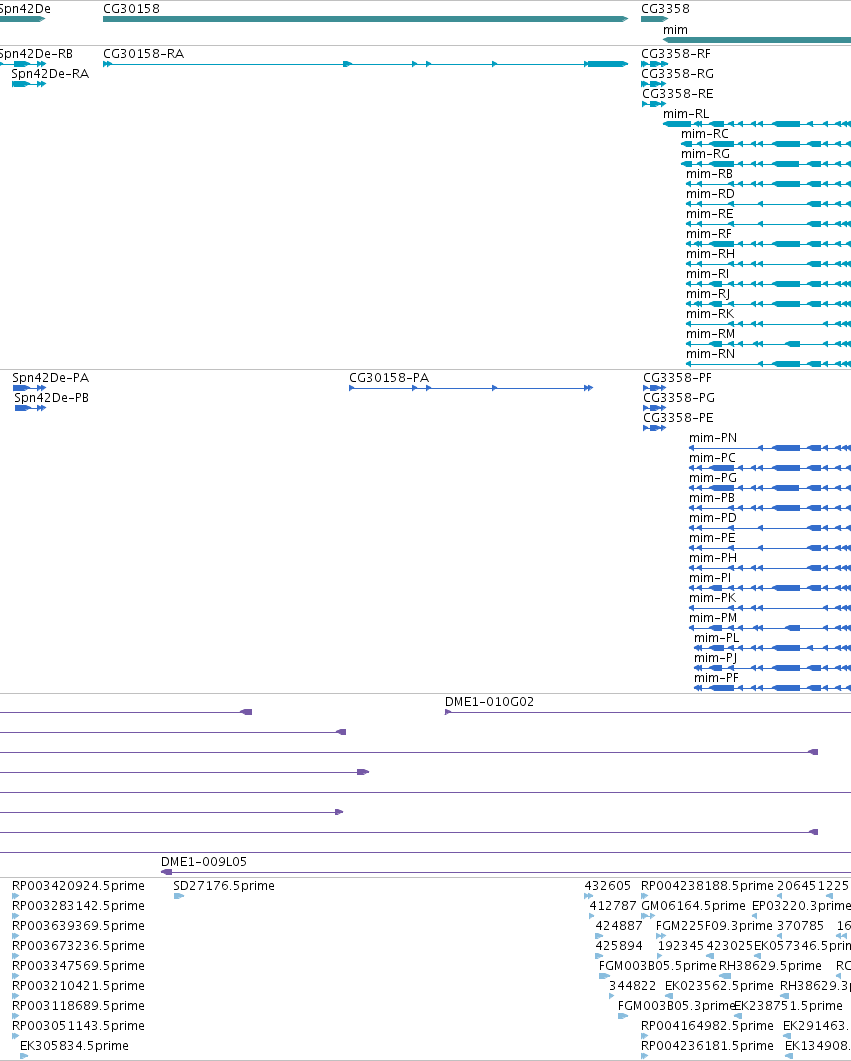
Task: Select the RP003347569.5prime EST label
Action: coord(78,966)
